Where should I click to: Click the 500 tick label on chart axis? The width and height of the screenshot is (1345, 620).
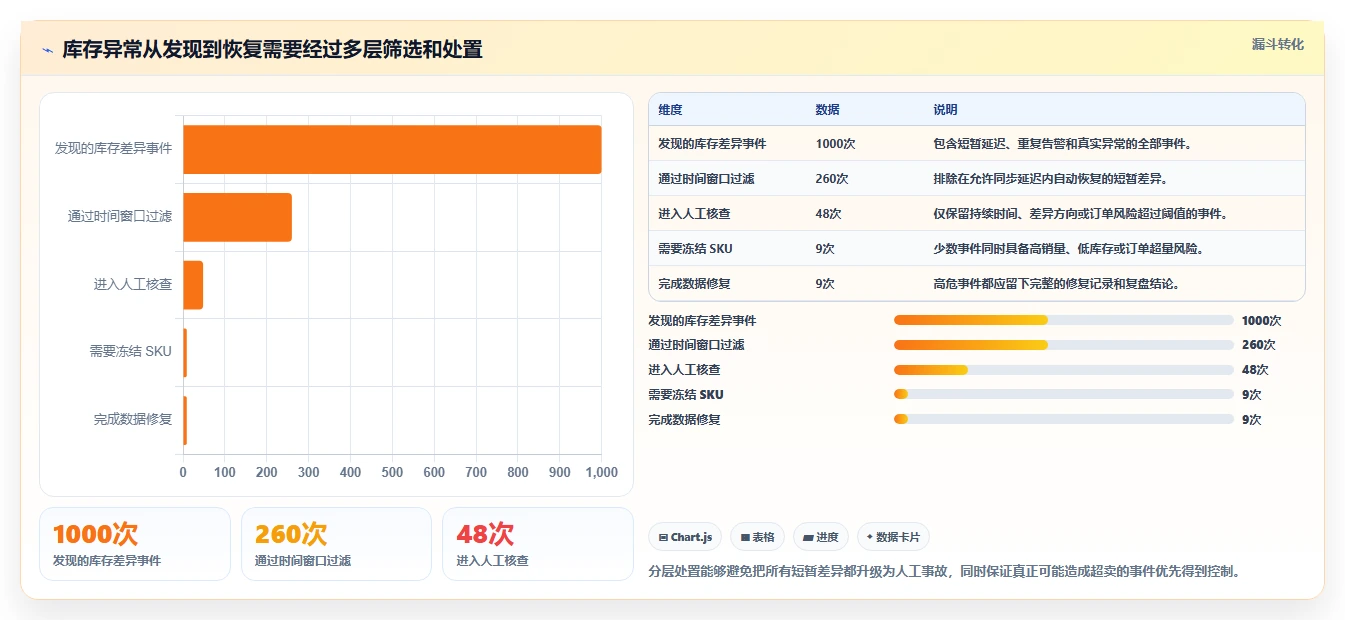[x=392, y=472]
